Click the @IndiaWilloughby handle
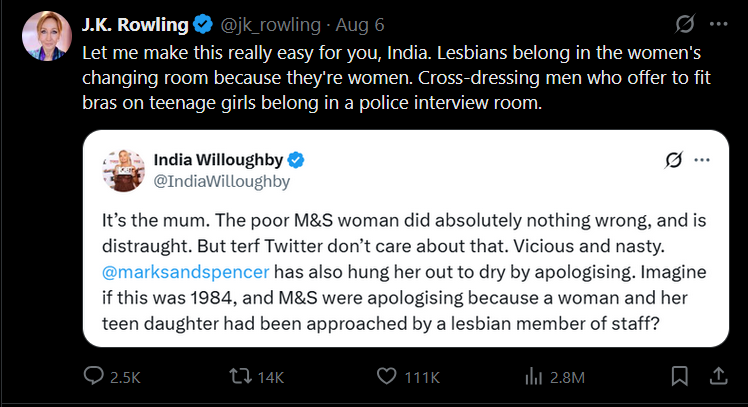 (x=222, y=181)
